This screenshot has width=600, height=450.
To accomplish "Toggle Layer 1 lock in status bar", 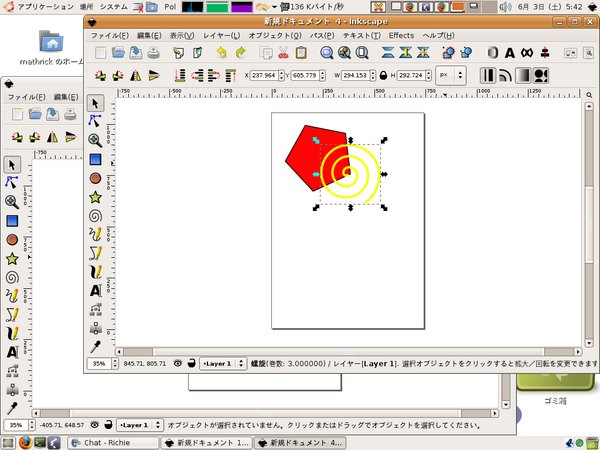I will pyautogui.click(x=191, y=364).
